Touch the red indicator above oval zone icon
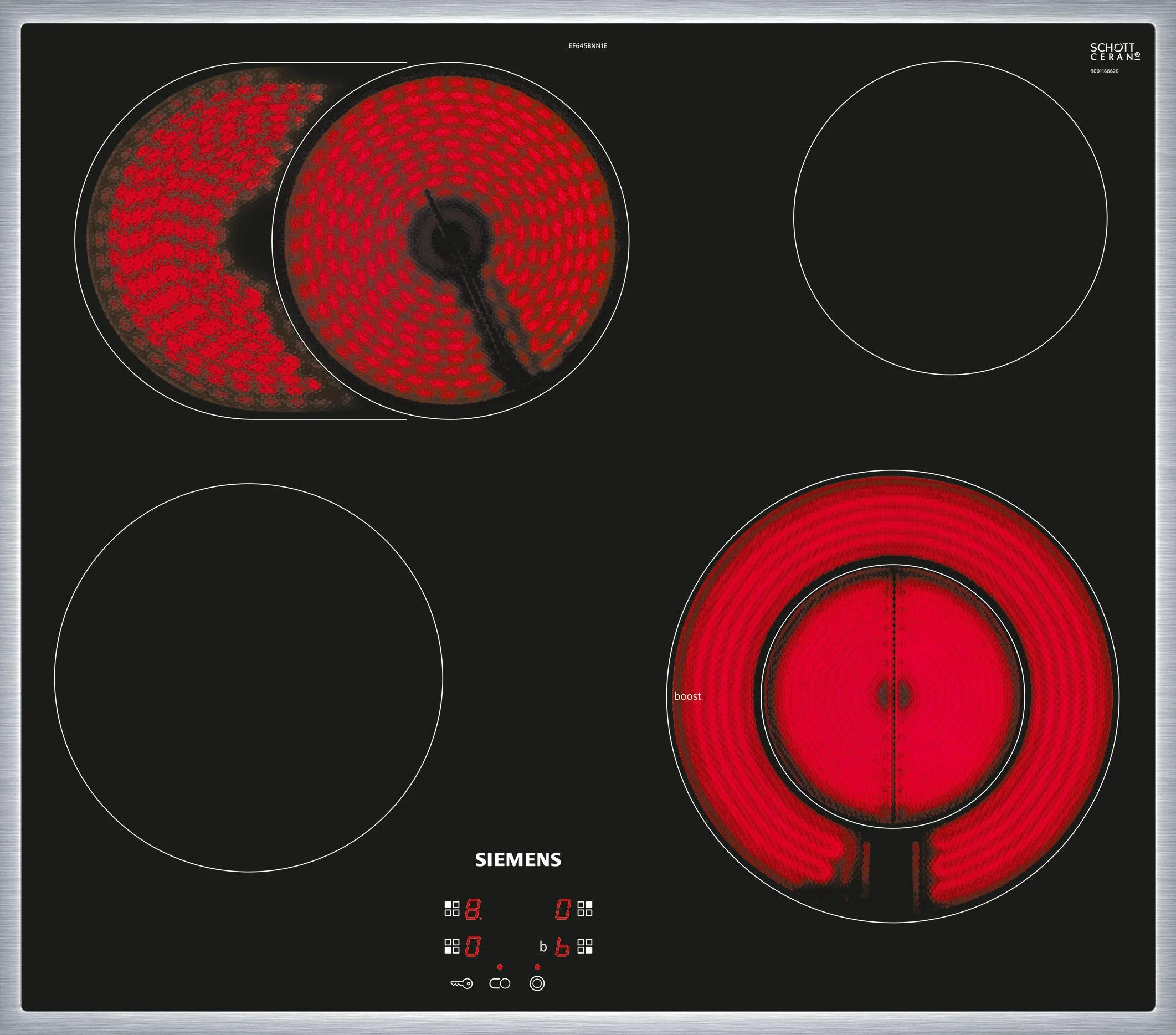This screenshot has height=1035, width=1176. coord(500,966)
